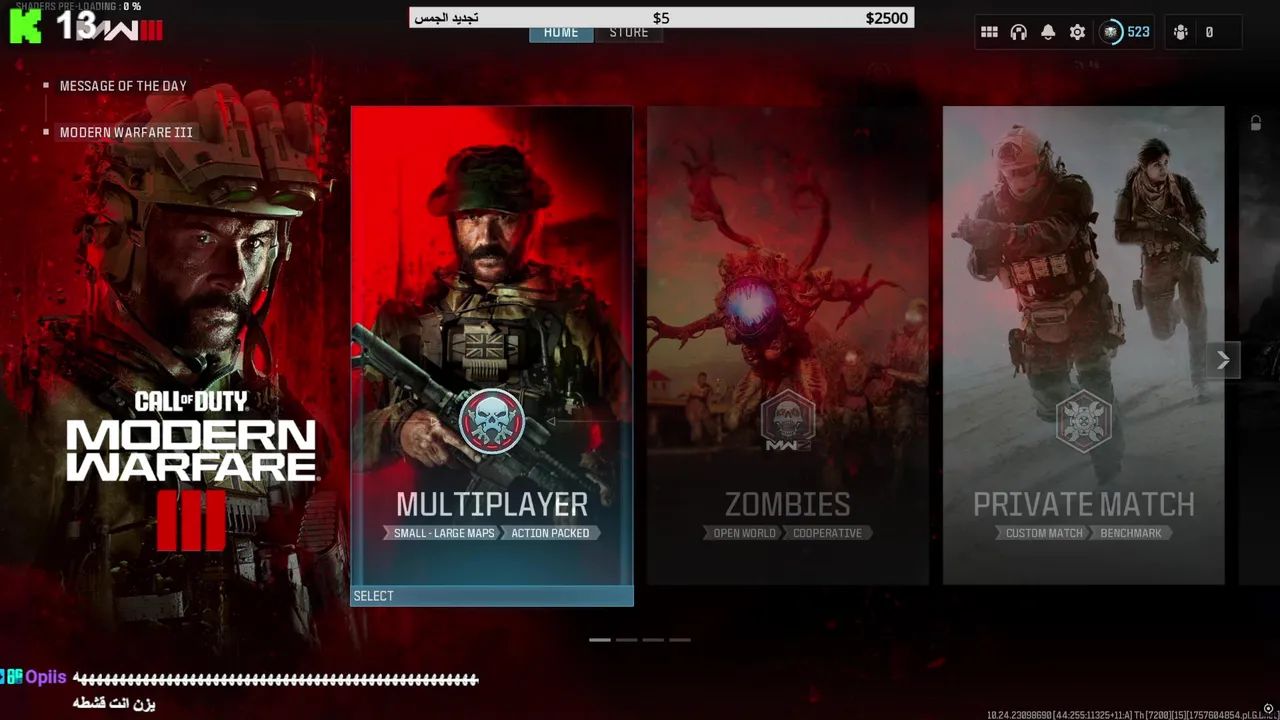Click the COOPERATIVE tag
The width and height of the screenshot is (1280, 720).
pyautogui.click(x=827, y=533)
